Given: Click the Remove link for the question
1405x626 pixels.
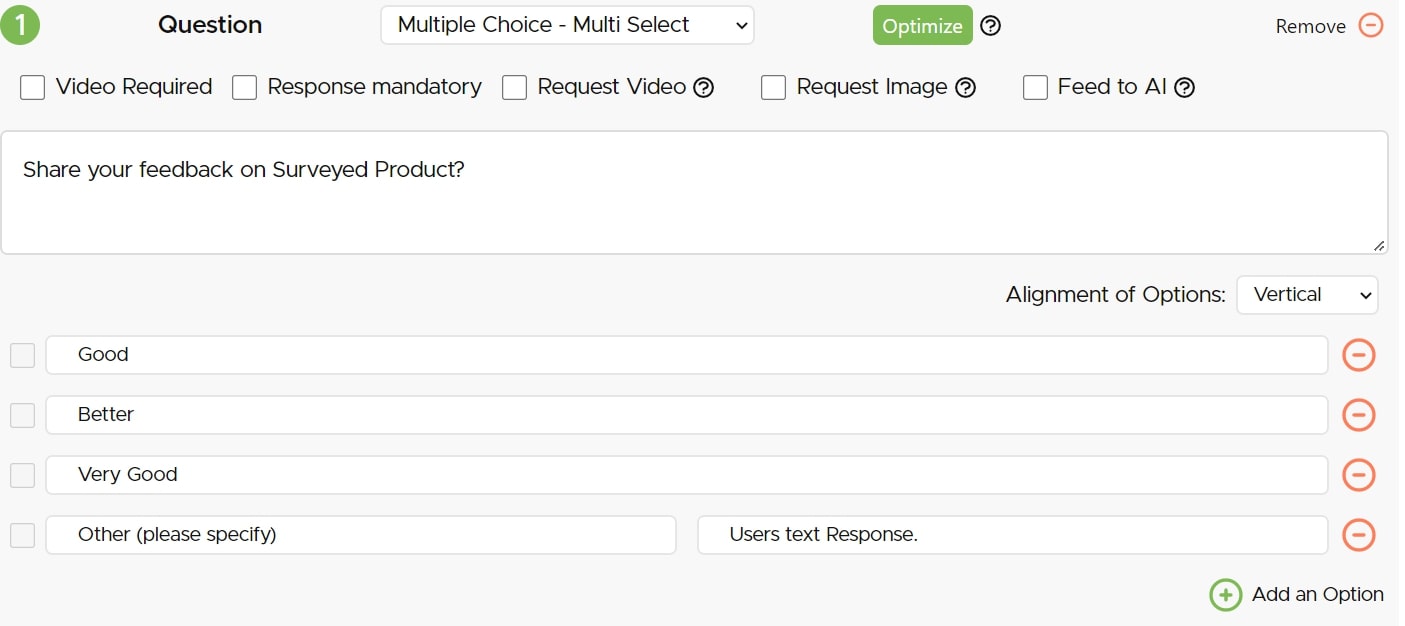Looking at the screenshot, I should click(x=1310, y=27).
